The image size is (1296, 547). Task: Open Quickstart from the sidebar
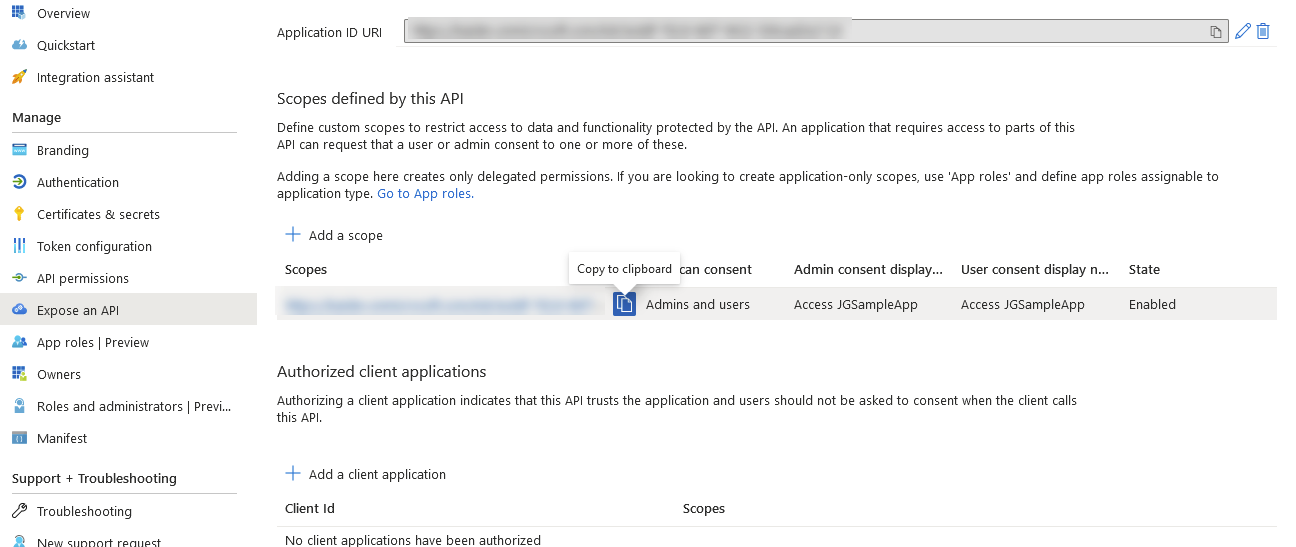(66, 46)
